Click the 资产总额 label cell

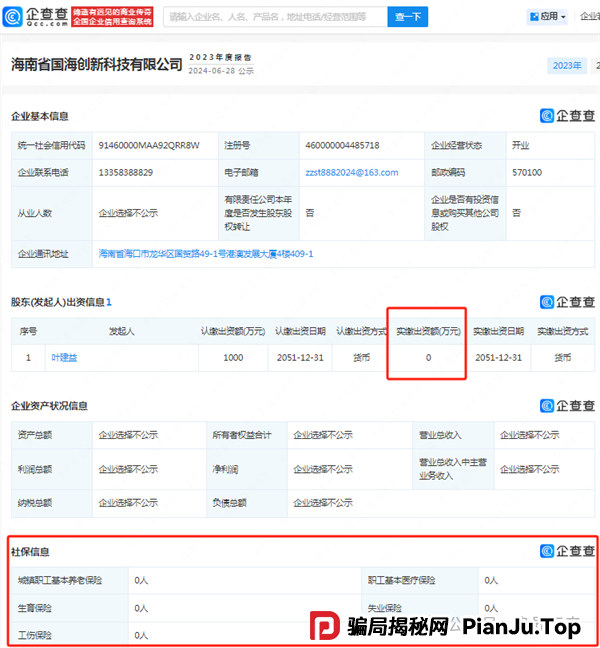coord(52,435)
